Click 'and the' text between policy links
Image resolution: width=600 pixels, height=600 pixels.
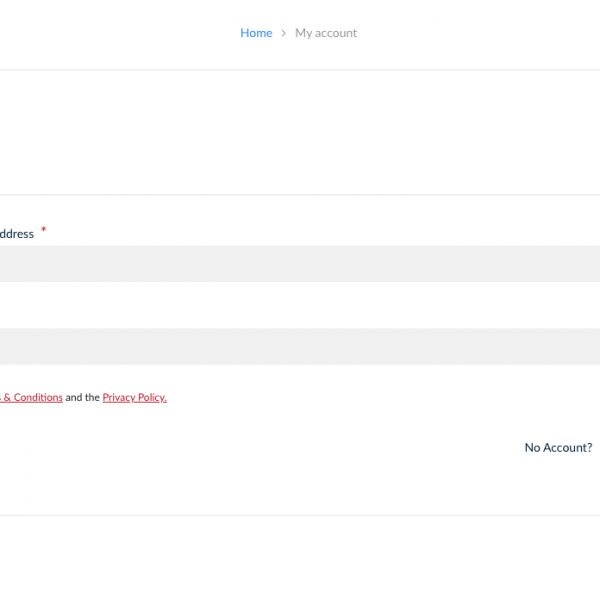[x=83, y=397]
